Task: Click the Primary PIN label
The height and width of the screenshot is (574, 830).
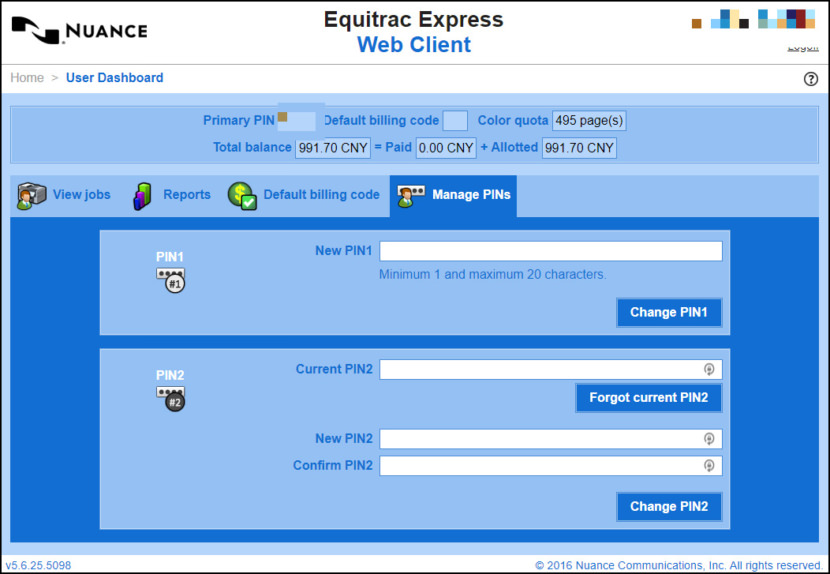Action: 239,121
